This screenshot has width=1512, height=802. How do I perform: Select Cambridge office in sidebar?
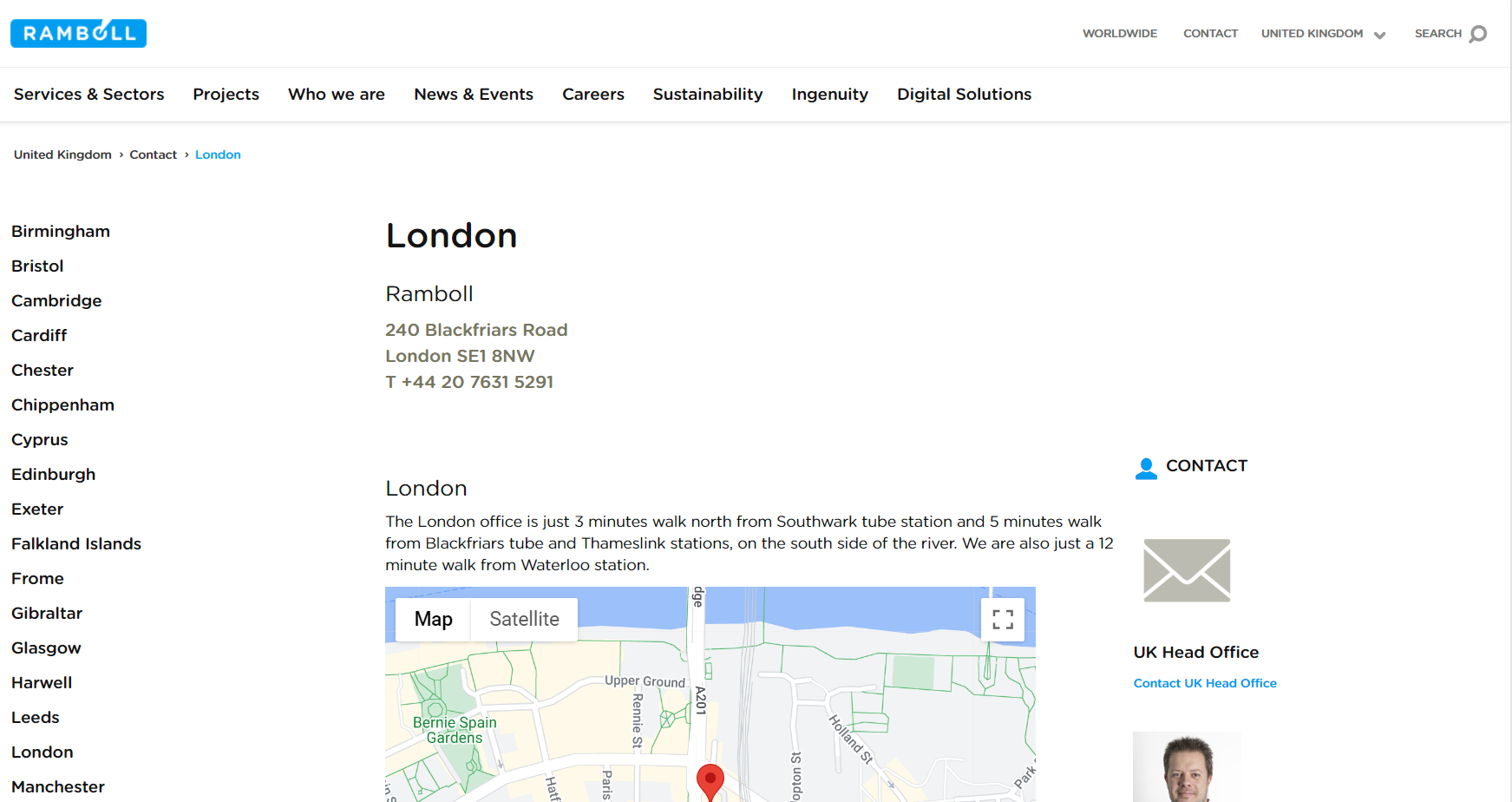tap(56, 301)
